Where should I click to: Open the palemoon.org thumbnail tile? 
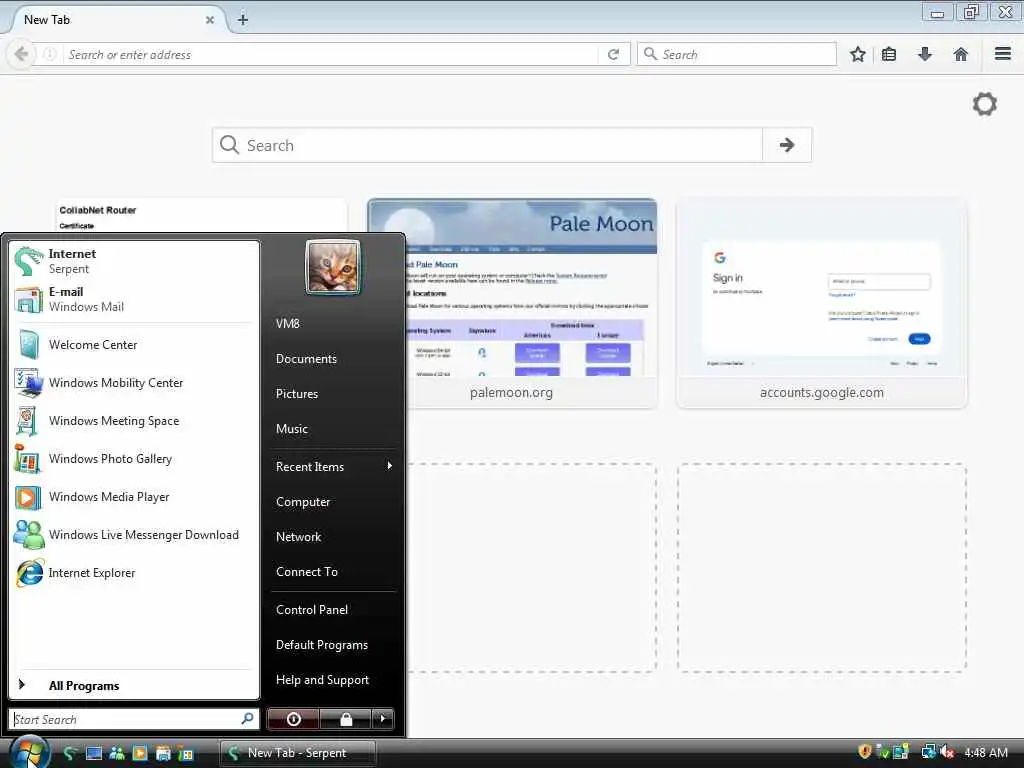pos(512,303)
